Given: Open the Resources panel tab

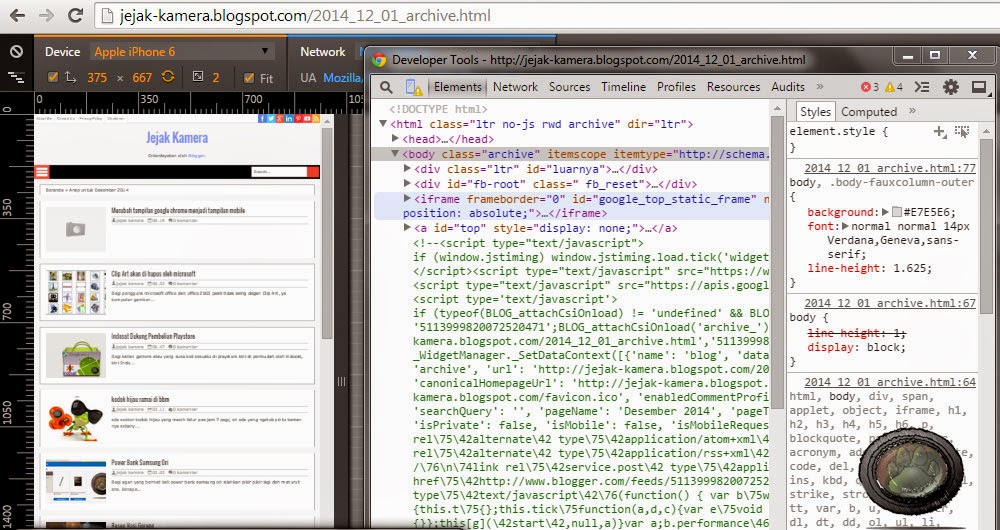Looking at the screenshot, I should click(733, 87).
